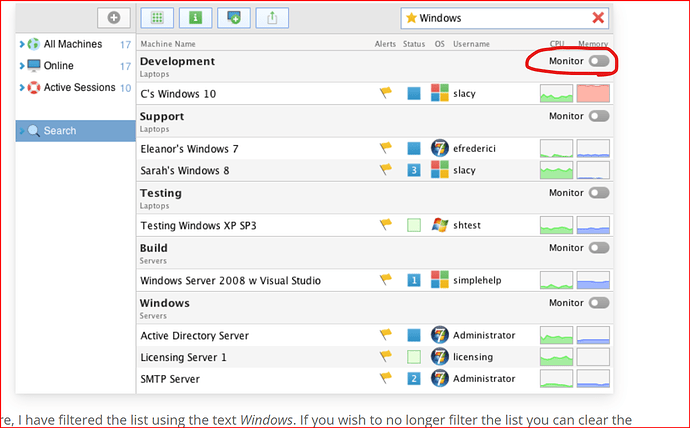This screenshot has height=428, width=690.
Task: Select All Machines in sidebar
Action: pos(75,44)
